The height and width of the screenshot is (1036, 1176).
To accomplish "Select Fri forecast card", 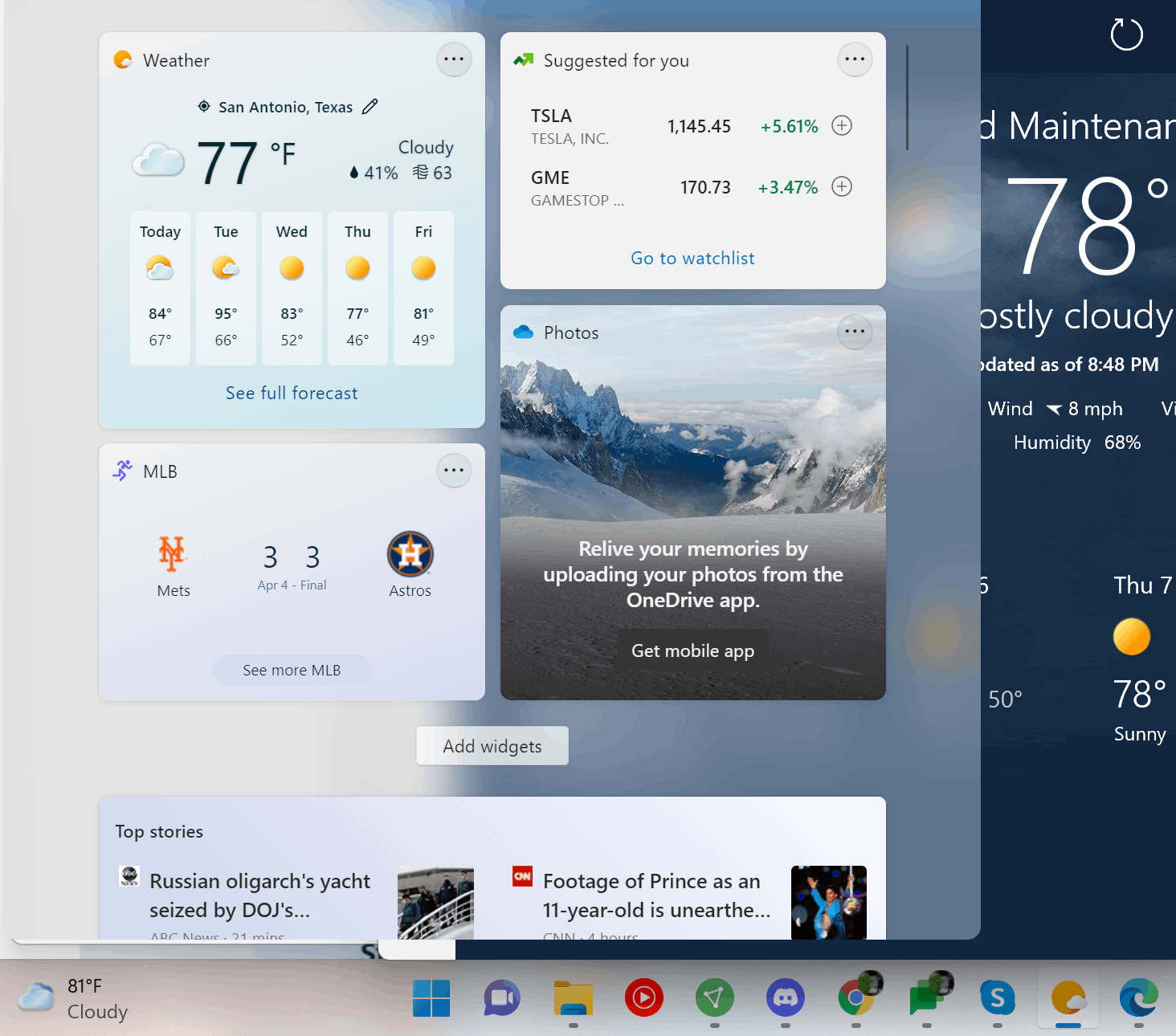I will click(423, 288).
